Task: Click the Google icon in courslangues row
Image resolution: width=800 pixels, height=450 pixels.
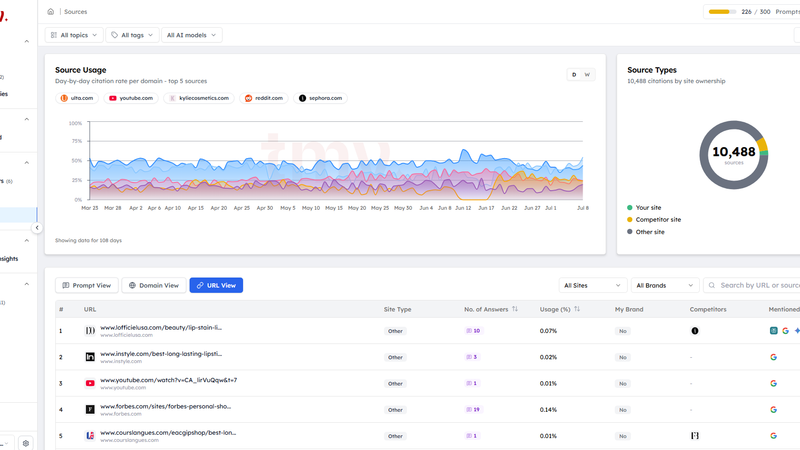Action: (x=773, y=436)
